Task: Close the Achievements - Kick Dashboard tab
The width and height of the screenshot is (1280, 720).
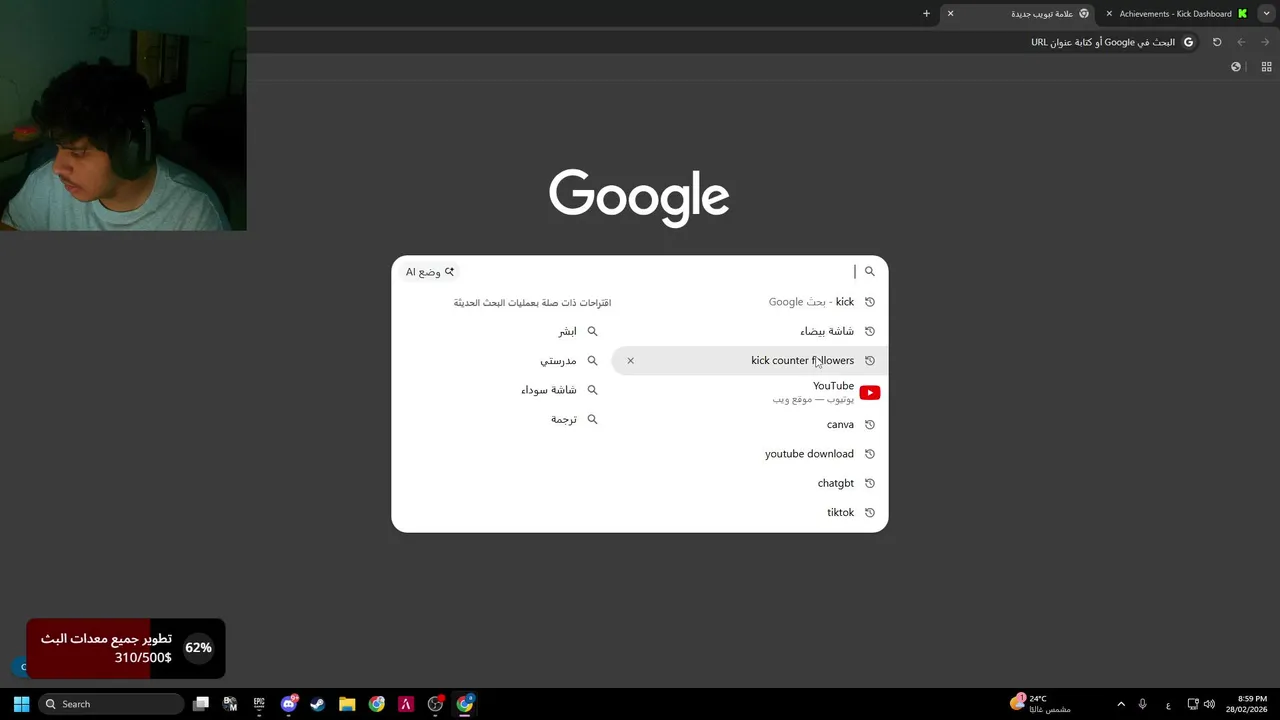Action: click(x=1109, y=14)
